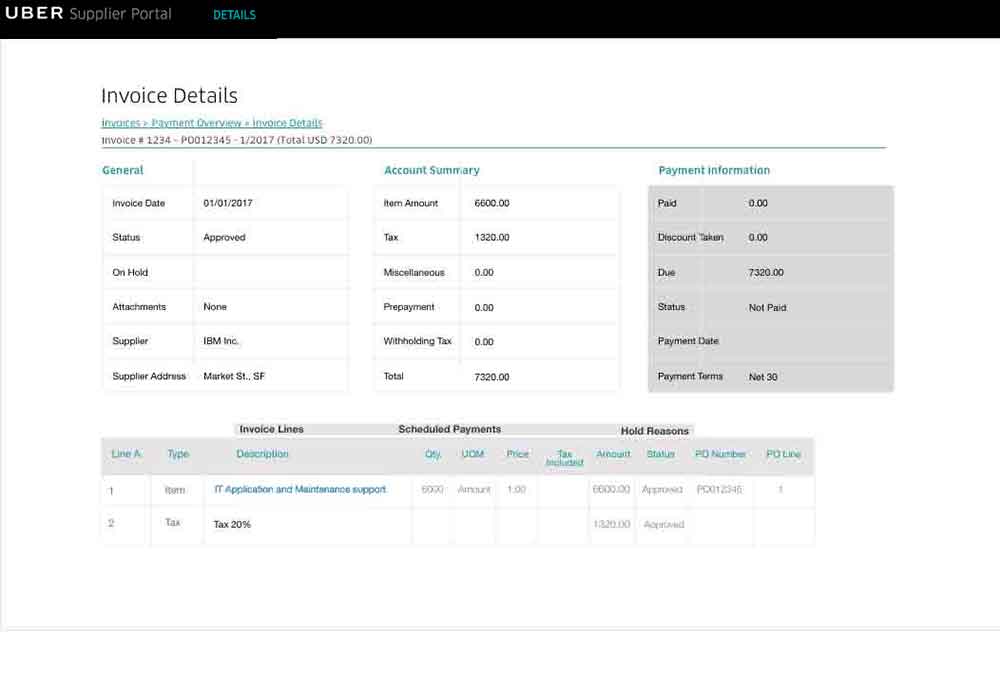The width and height of the screenshot is (1000, 677).
Task: Select General Status value Approved
Action: 224,237
